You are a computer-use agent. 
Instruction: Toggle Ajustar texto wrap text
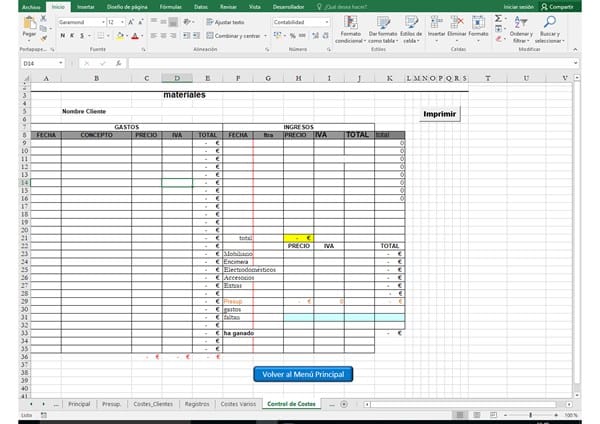tap(225, 22)
